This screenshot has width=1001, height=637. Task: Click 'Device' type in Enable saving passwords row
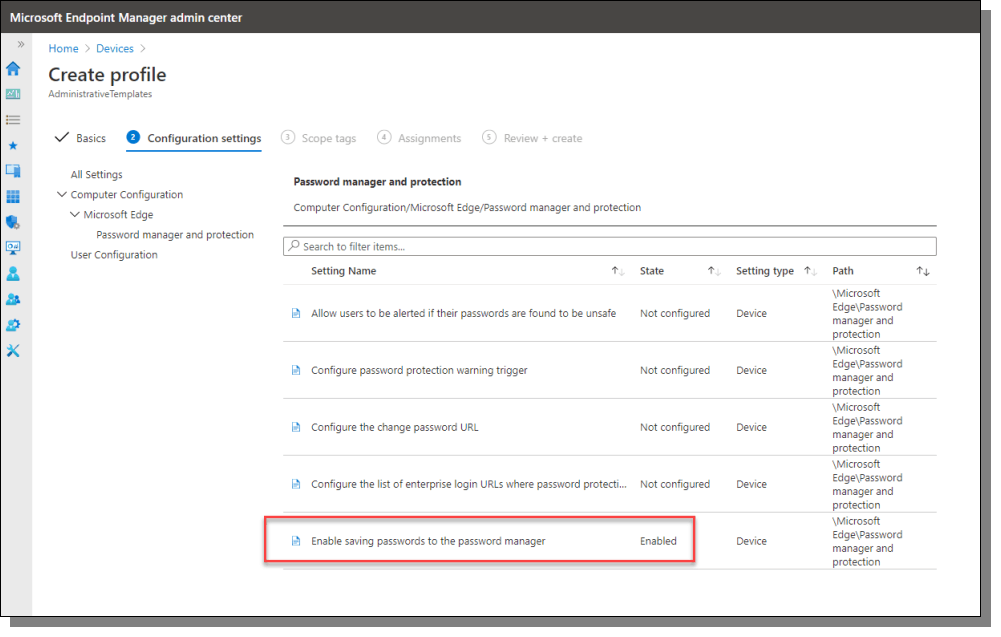tap(751, 541)
